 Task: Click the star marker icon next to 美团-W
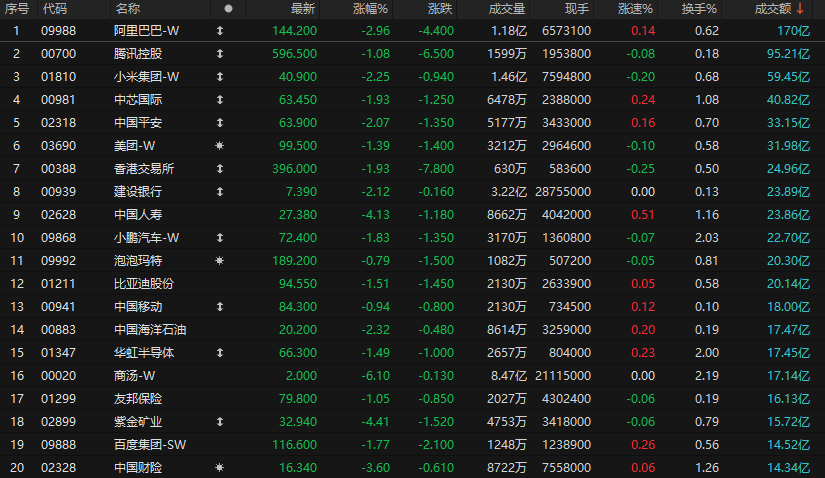(x=220, y=146)
